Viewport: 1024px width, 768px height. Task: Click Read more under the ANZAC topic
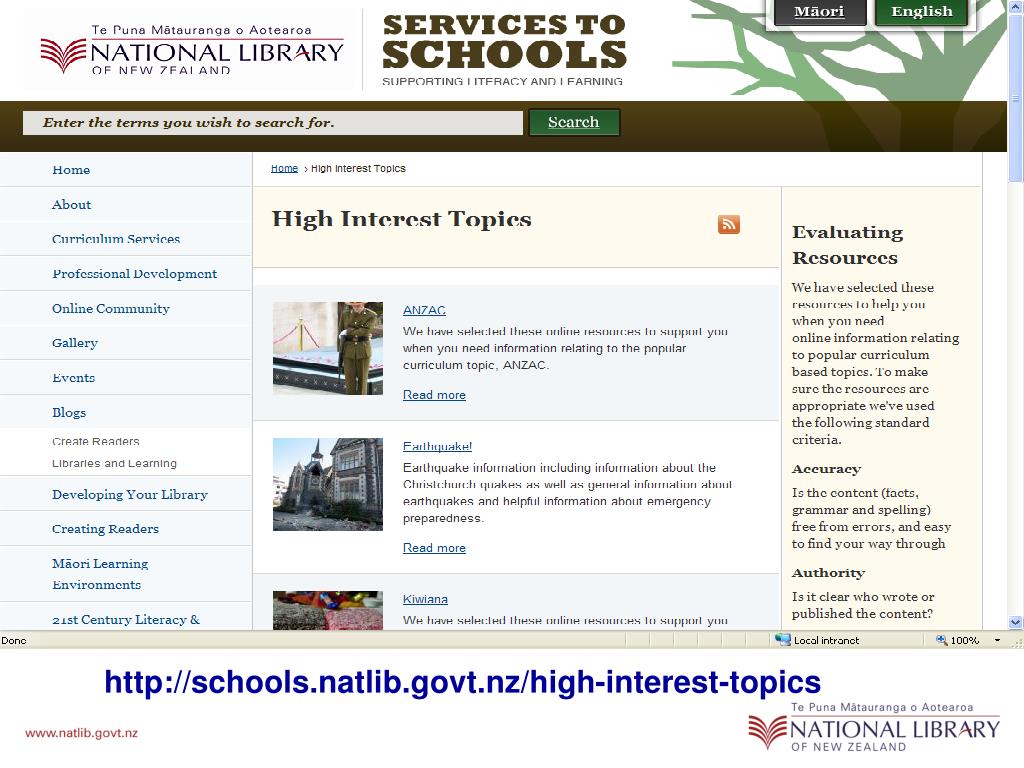click(434, 395)
